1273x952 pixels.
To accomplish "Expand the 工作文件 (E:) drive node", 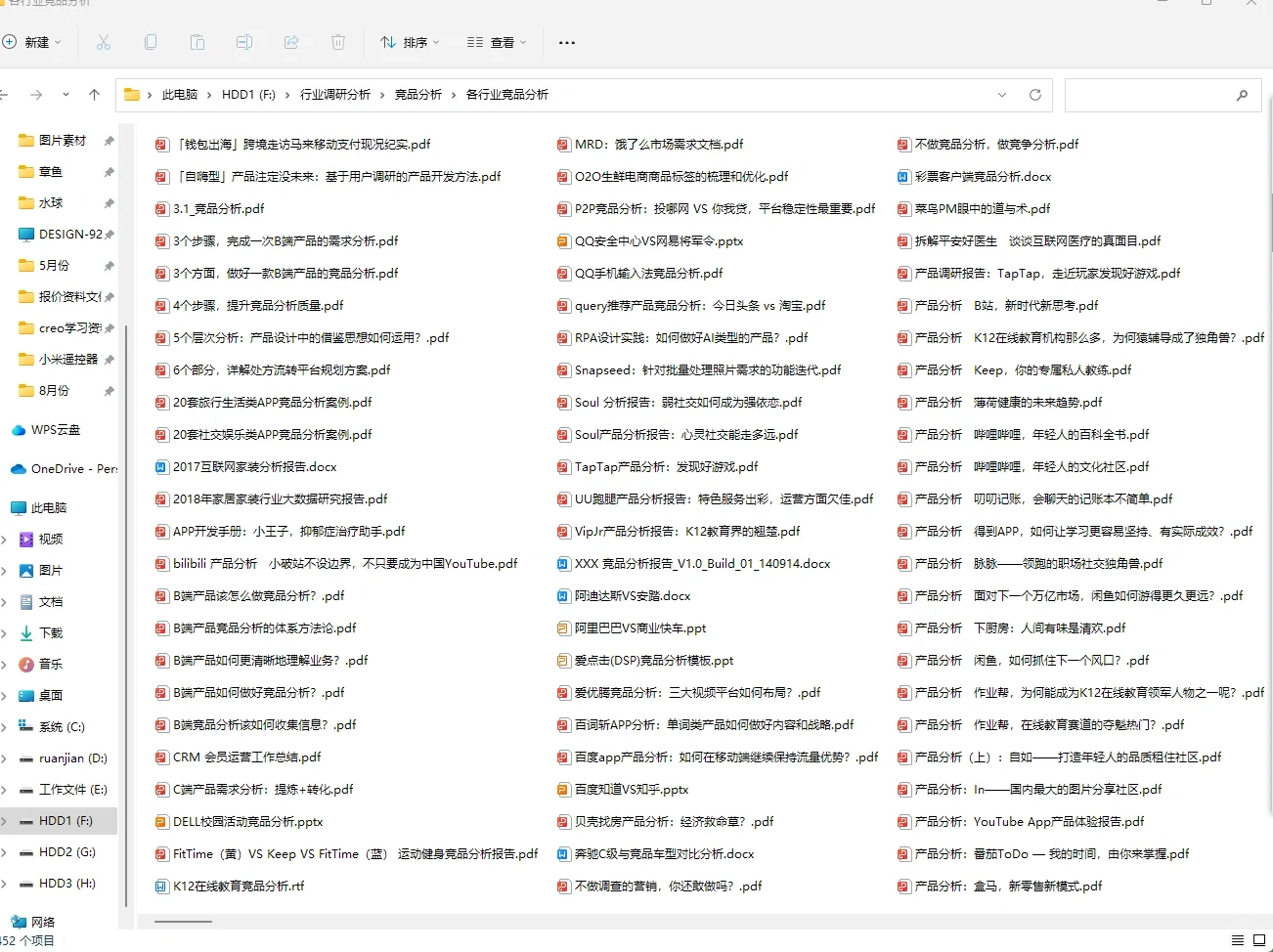I will click(4, 790).
